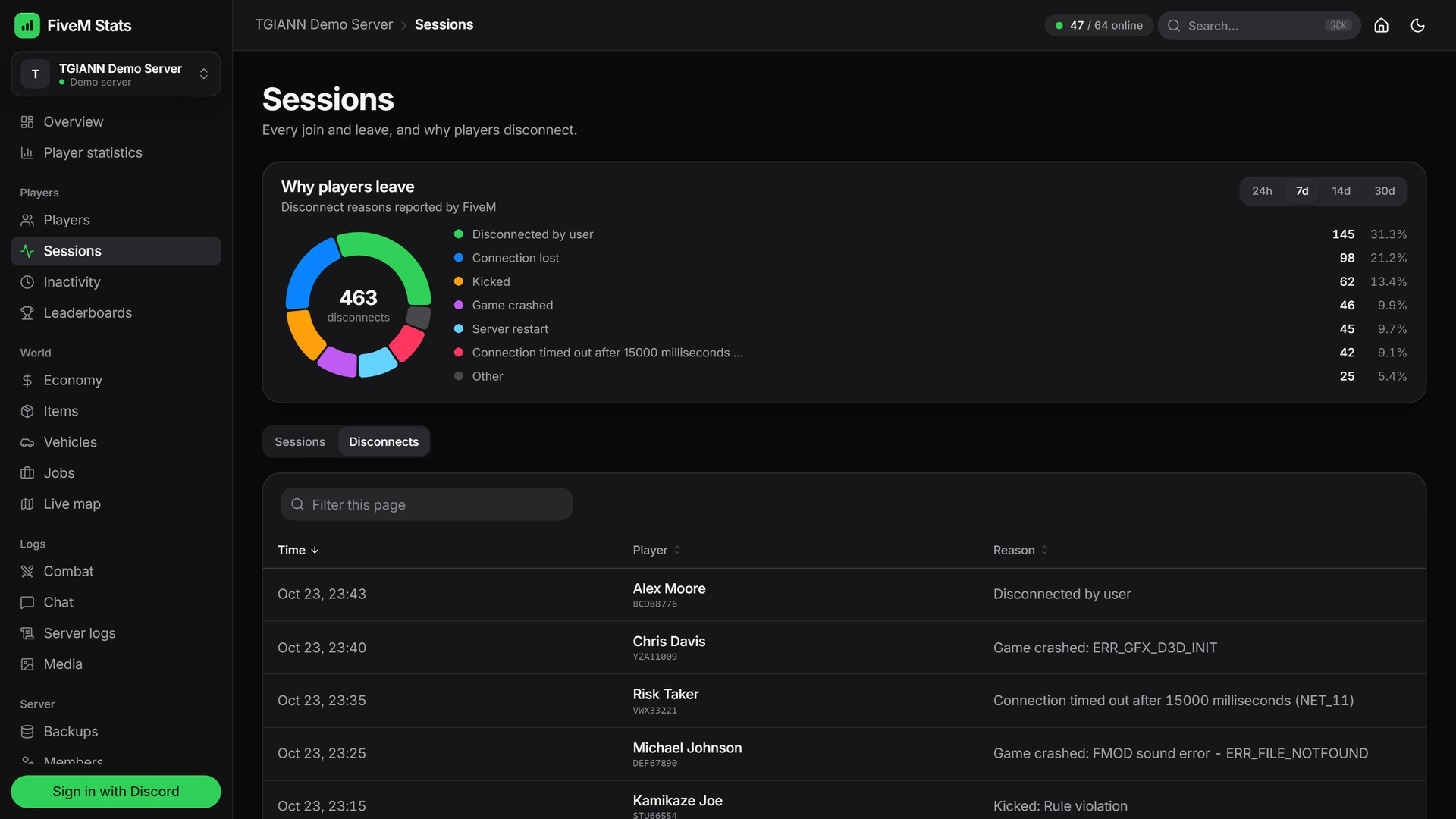Open the Chat logs
The image size is (1456, 819).
(116, 603)
